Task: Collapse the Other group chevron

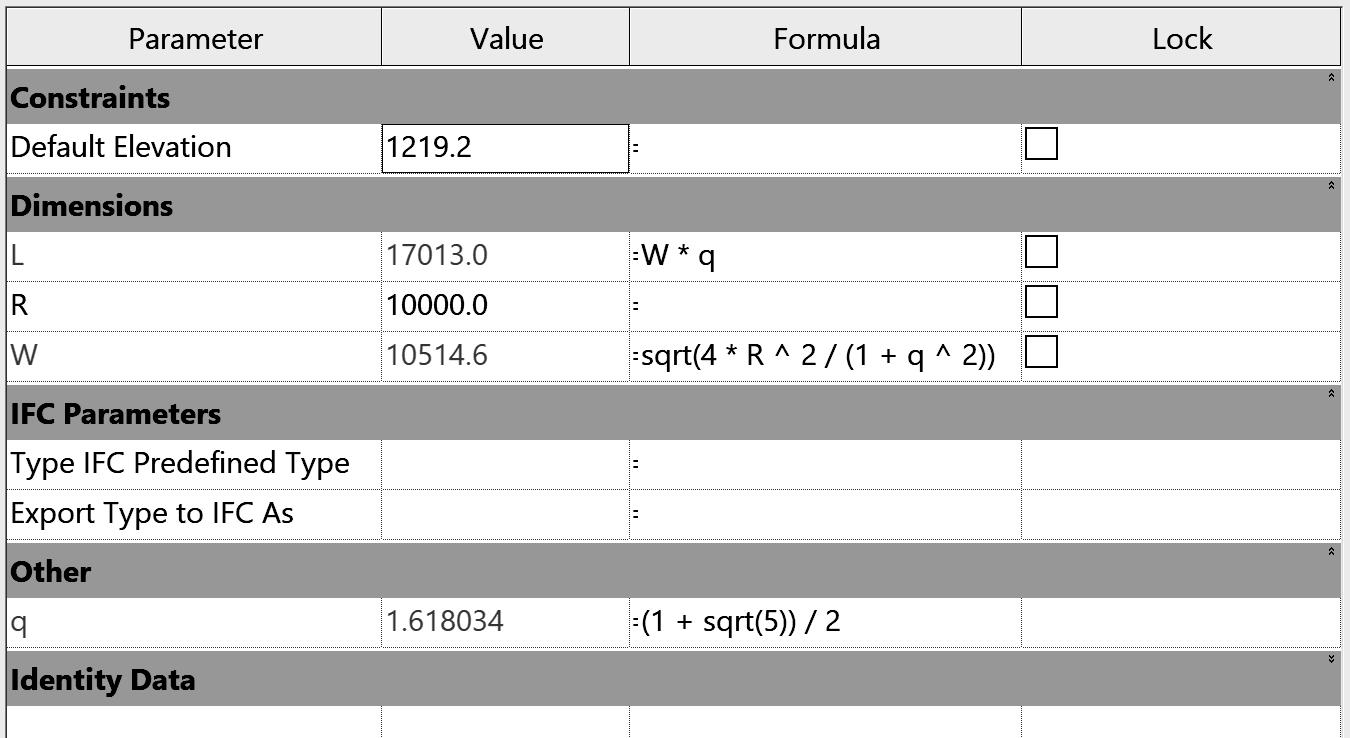Action: click(x=1331, y=552)
